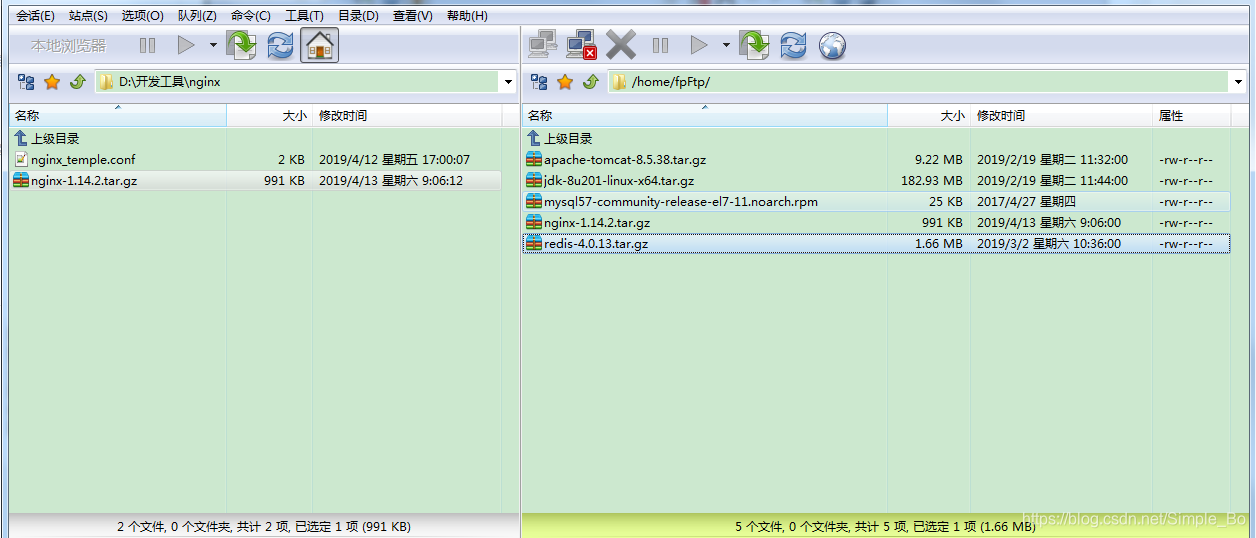Open the 队列(Z) menu
Viewport: 1256px width, 538px height.
coord(197,16)
